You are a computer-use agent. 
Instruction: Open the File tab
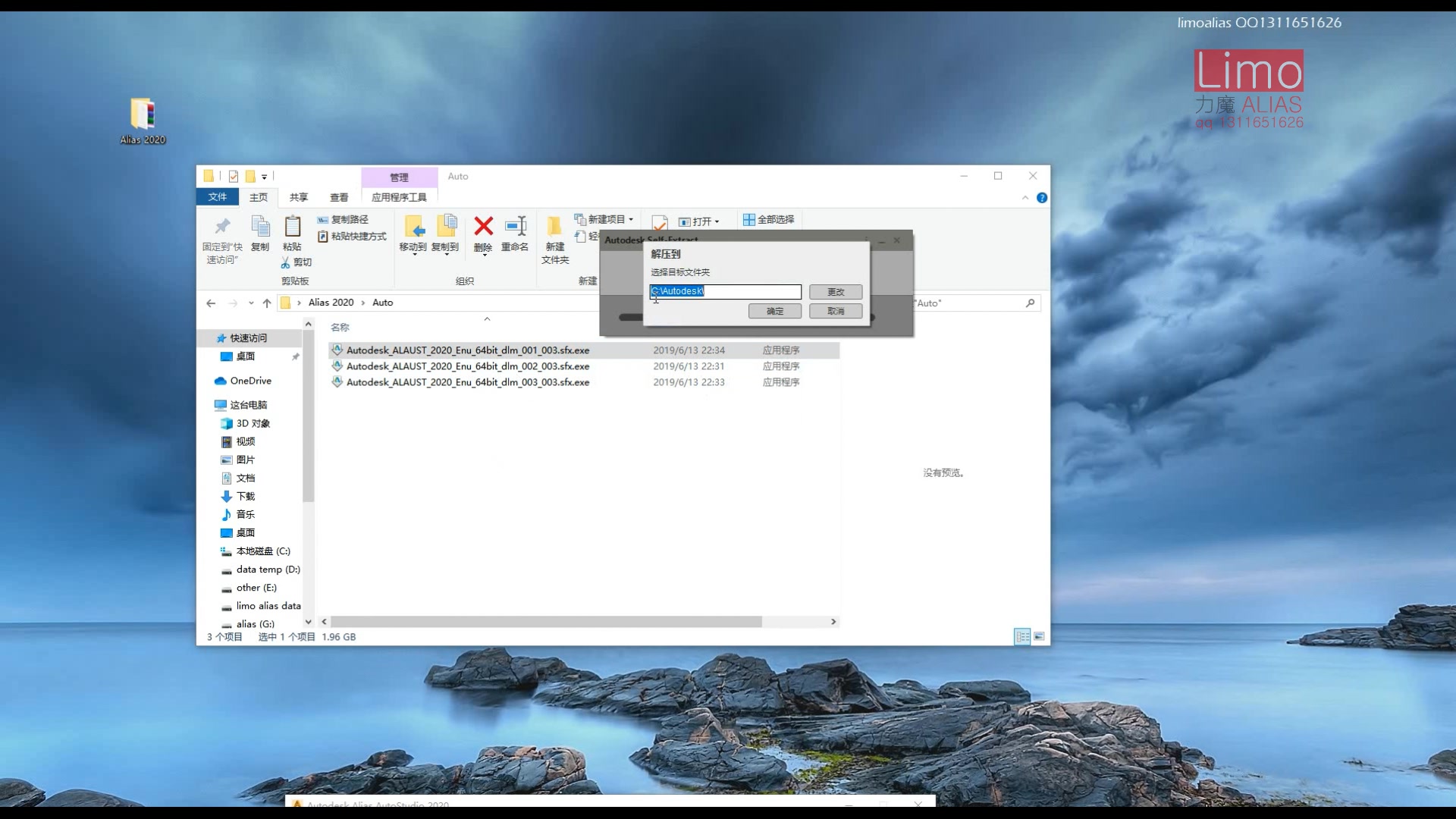coord(218,197)
